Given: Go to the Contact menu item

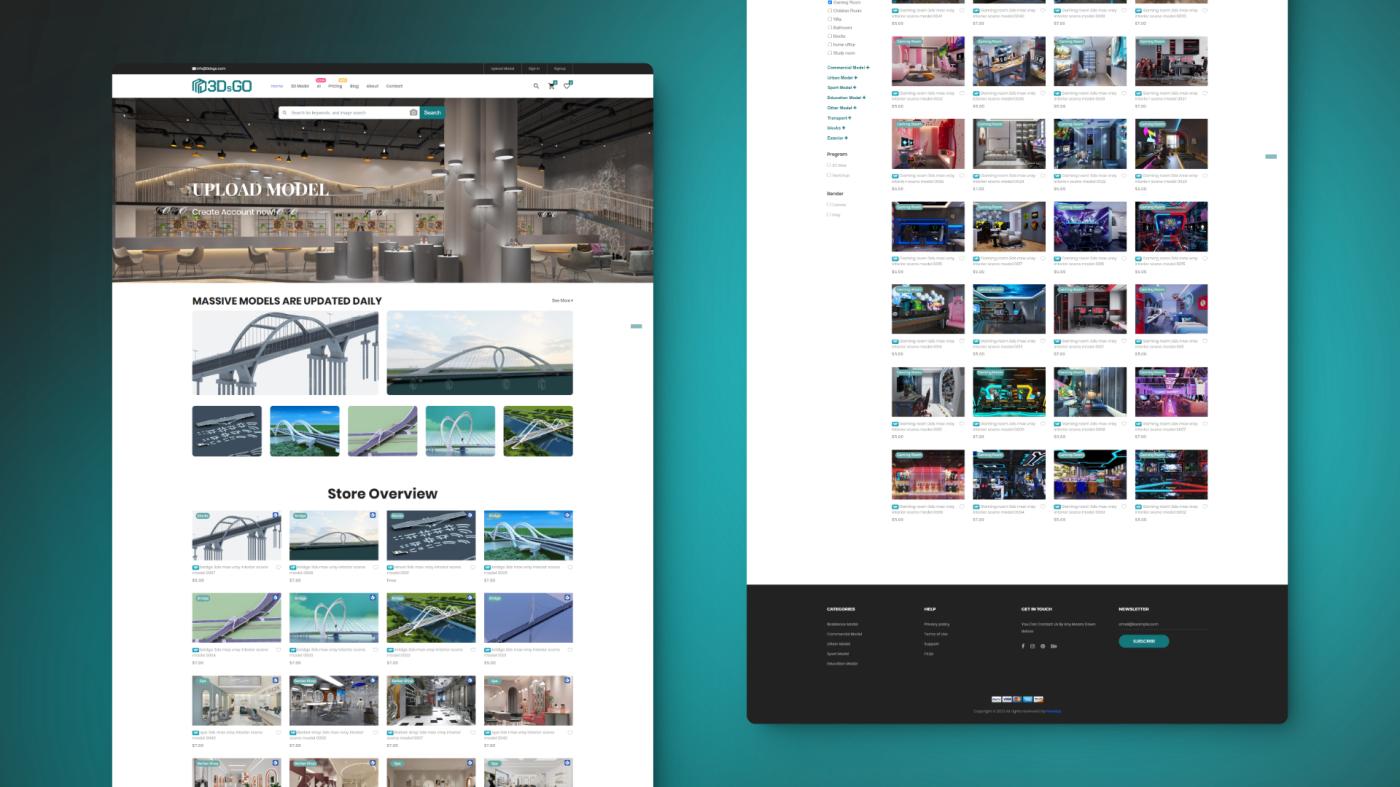Looking at the screenshot, I should 394,86.
